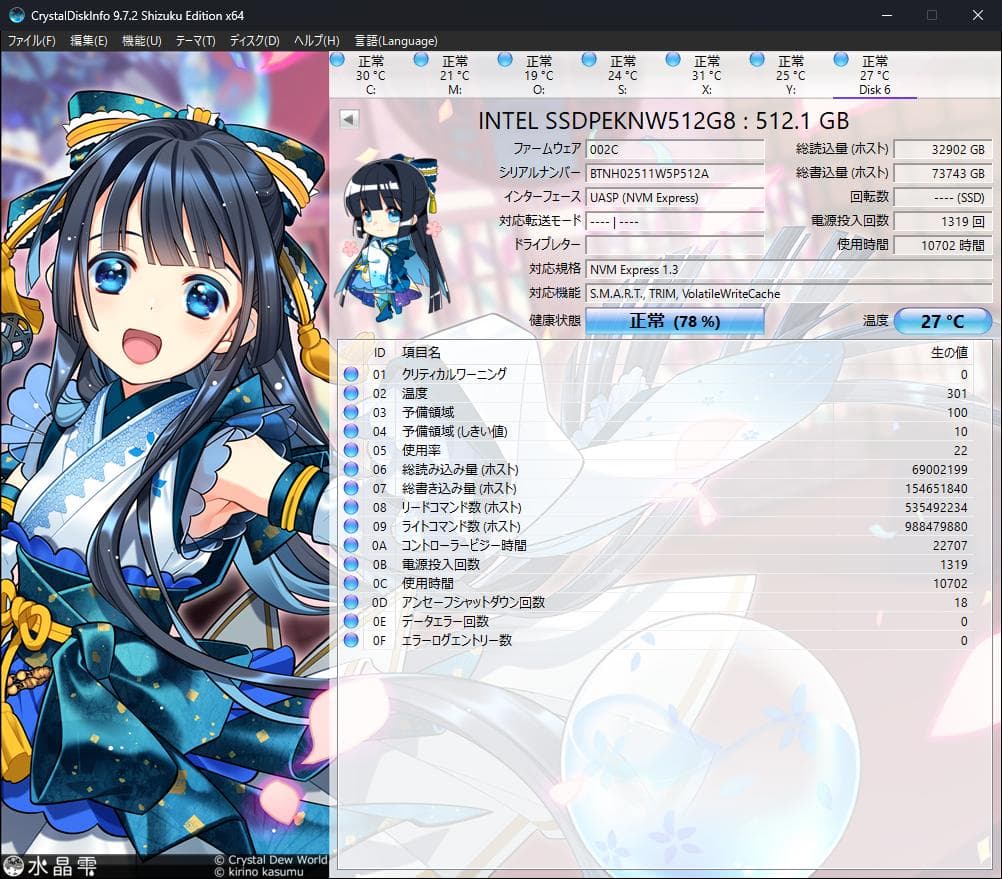Click status orb for 0A コントローラービジー時間

(351, 545)
